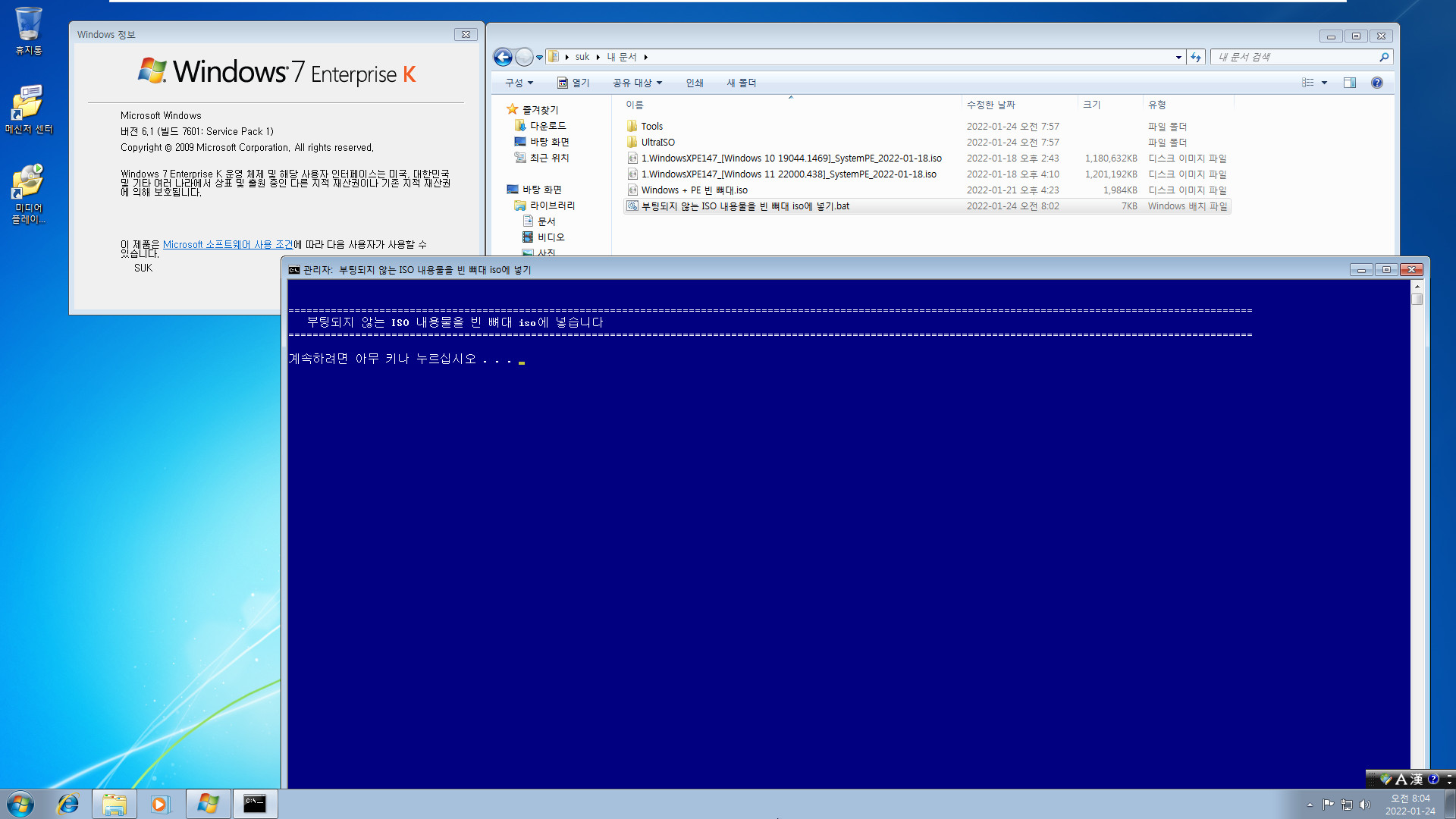
Task: Show hidden tray icons arrow
Action: pos(1310,805)
